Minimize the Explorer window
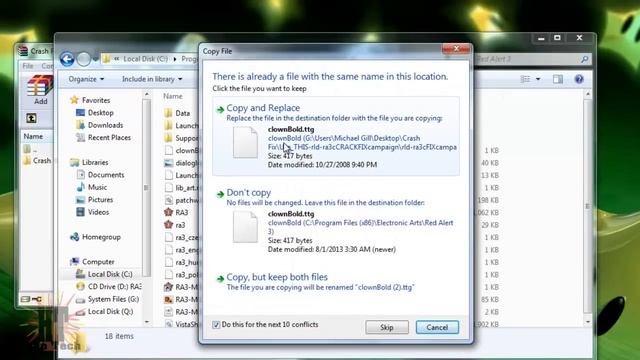The height and width of the screenshot is (360, 640). coord(541,38)
